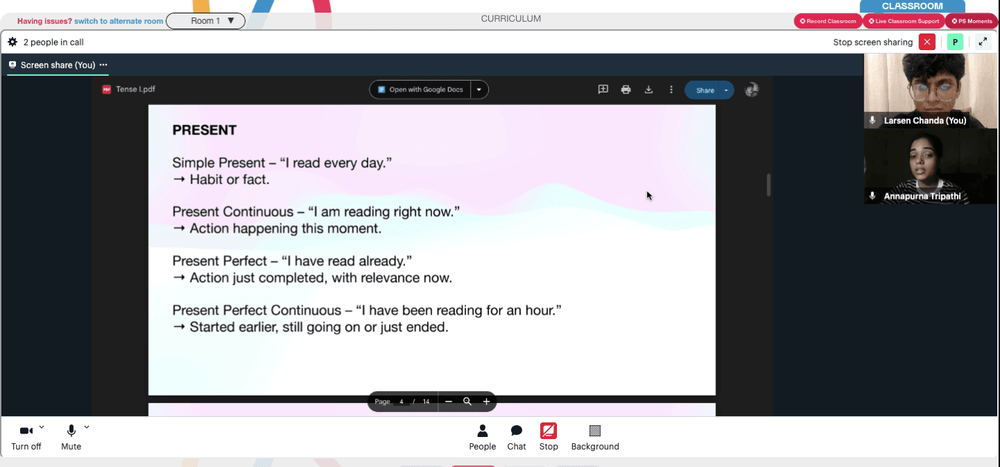Open the Room 1 dropdown

[x=205, y=21]
